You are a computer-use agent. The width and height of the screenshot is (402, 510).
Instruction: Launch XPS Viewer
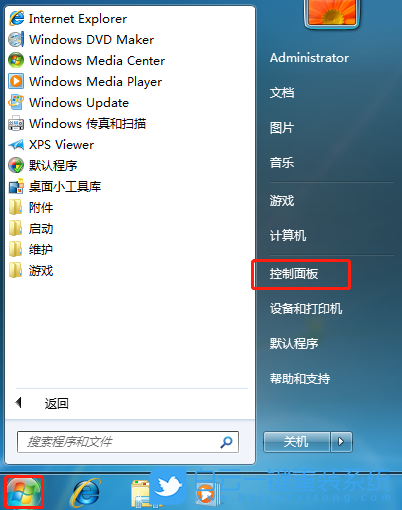tap(51, 145)
